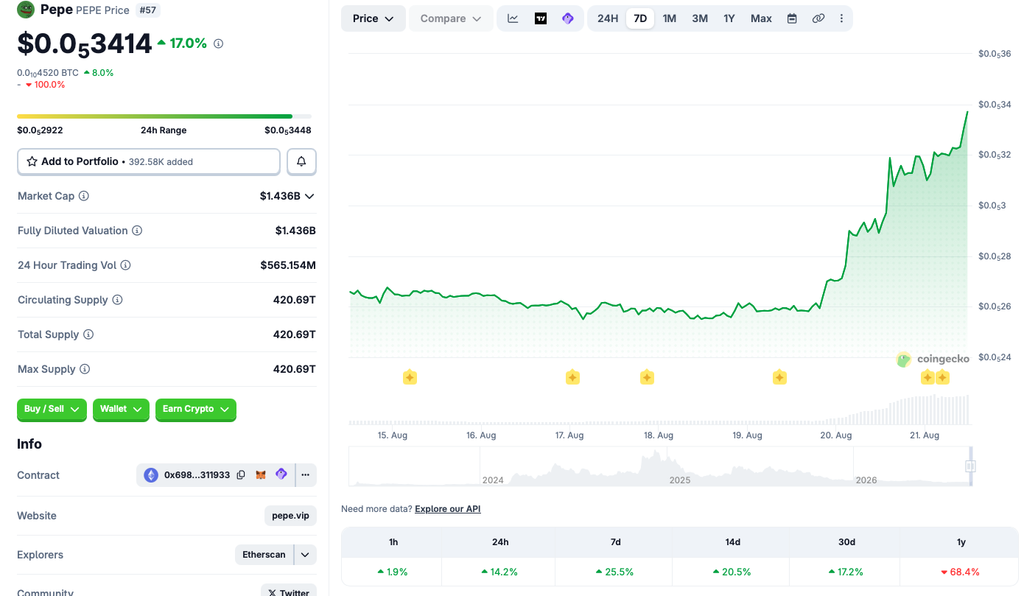The height and width of the screenshot is (596, 1024).
Task: Click the 7d 25.5% performance cell
Action: [x=615, y=572]
